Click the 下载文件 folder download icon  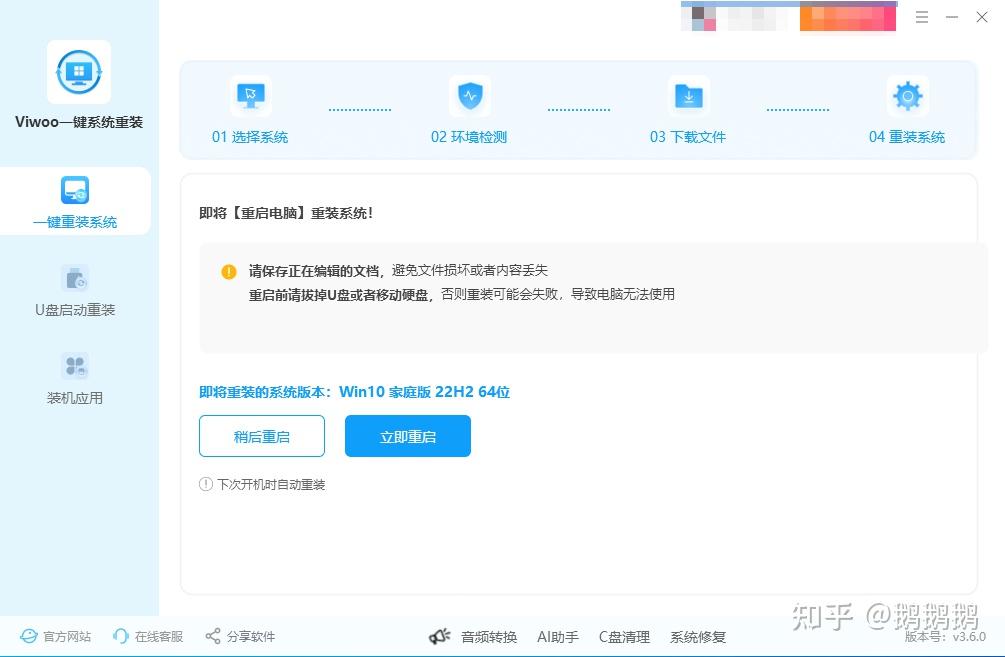tap(689, 96)
